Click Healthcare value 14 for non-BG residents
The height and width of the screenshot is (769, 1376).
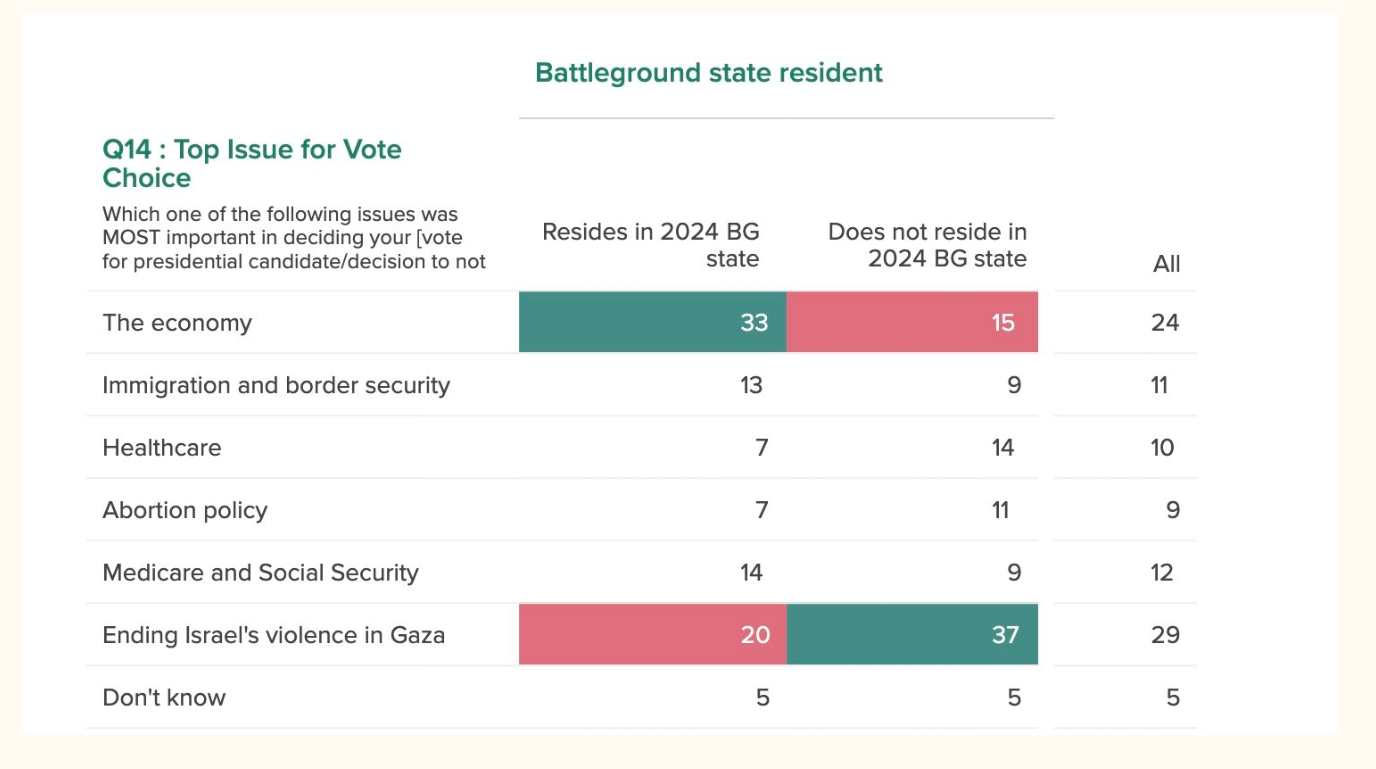tap(1003, 448)
